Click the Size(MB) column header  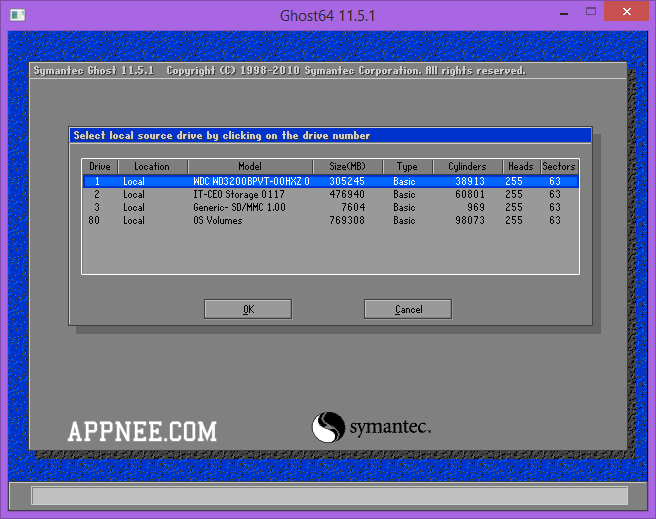click(x=347, y=166)
